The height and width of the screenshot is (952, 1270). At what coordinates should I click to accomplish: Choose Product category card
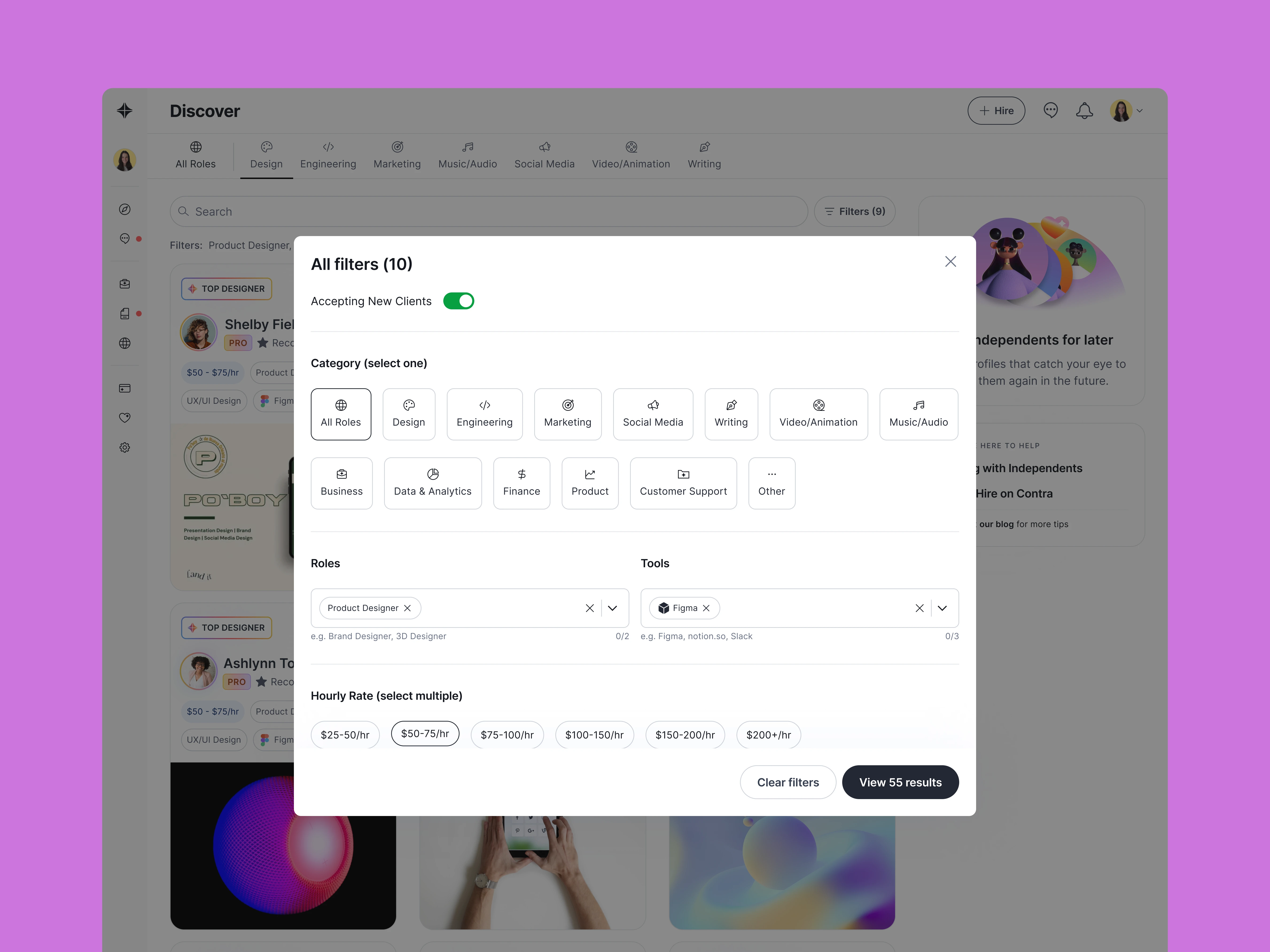pyautogui.click(x=590, y=483)
